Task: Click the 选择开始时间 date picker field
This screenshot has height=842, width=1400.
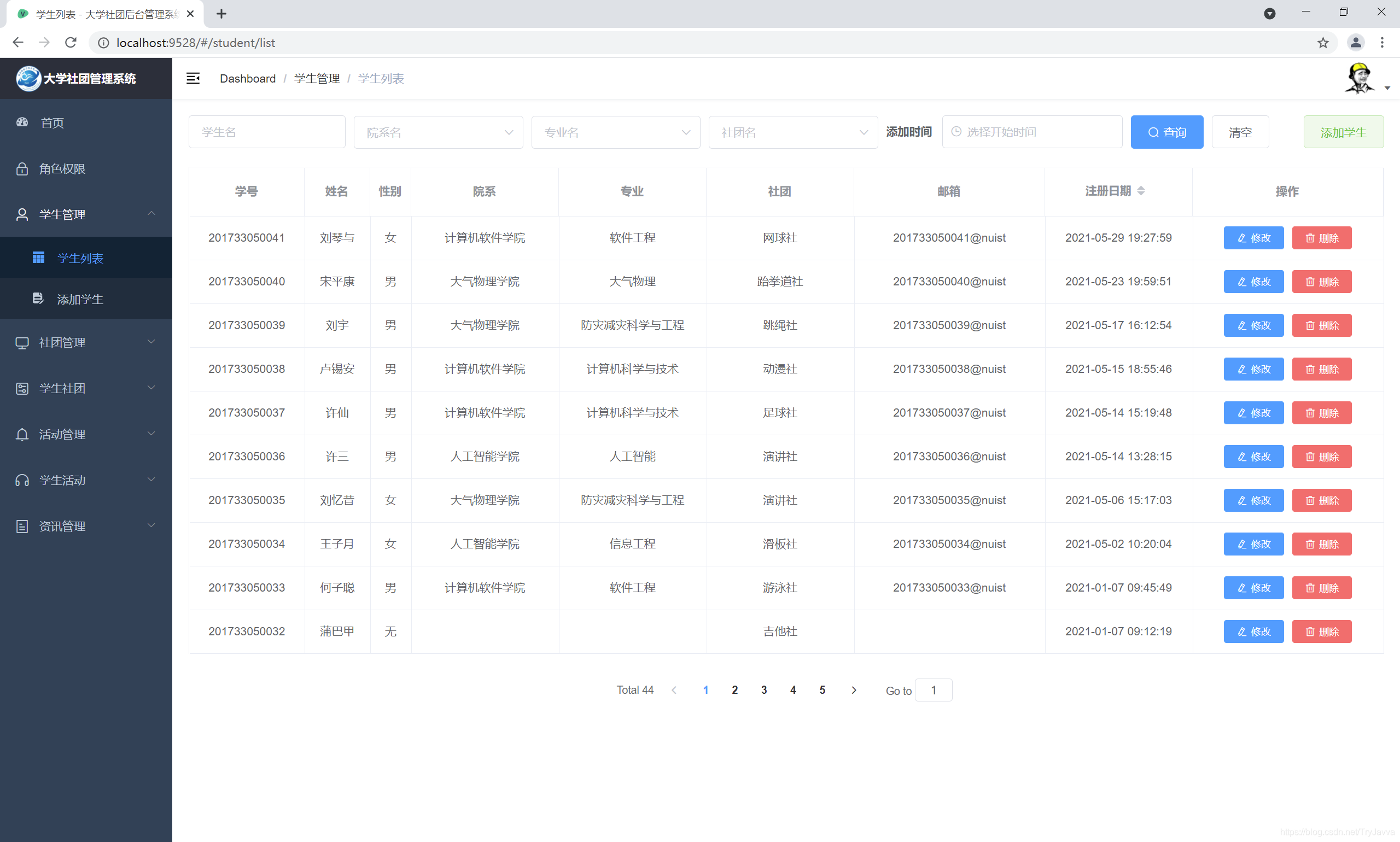Action: [1032, 132]
